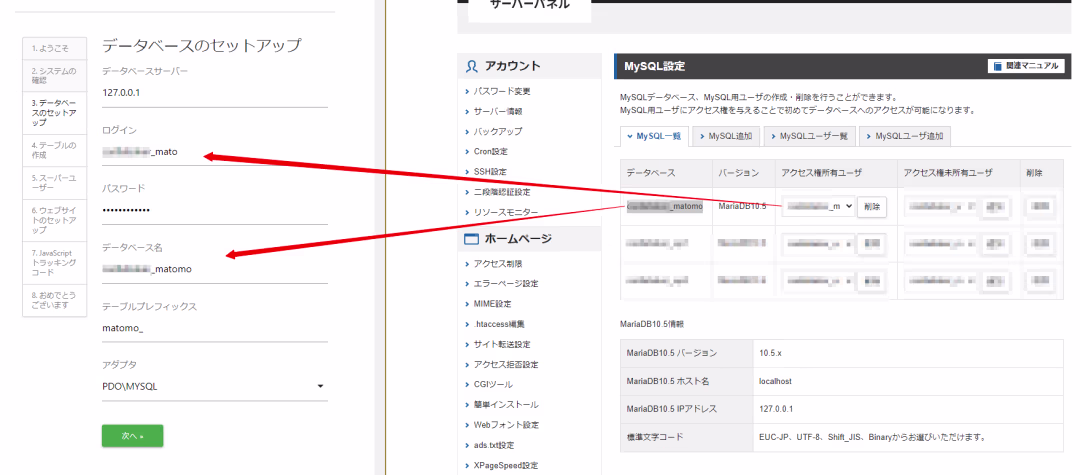Open the アクセス拒否設定 link
This screenshot has width=1080, height=475.
pos(506,364)
